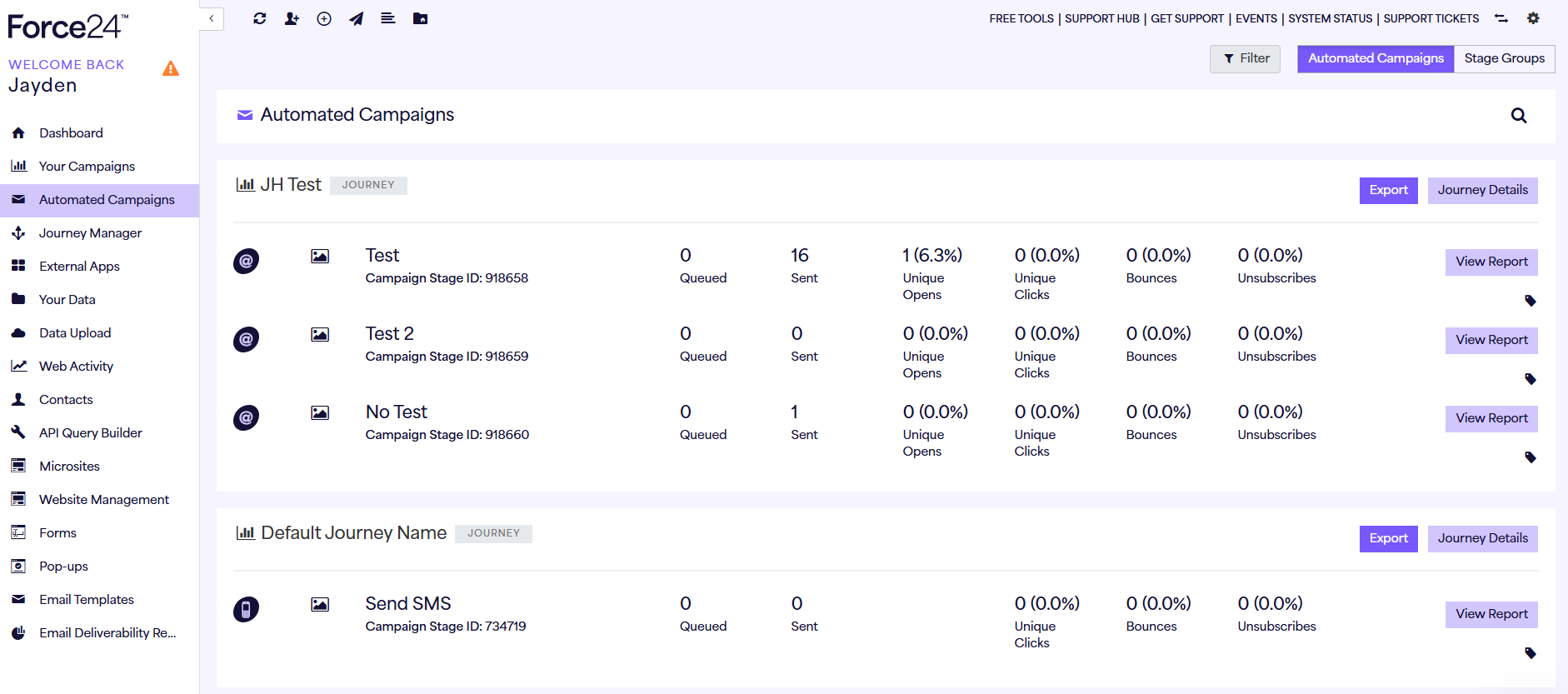
Task: Export the Default Journey Name journey
Action: click(x=1389, y=538)
